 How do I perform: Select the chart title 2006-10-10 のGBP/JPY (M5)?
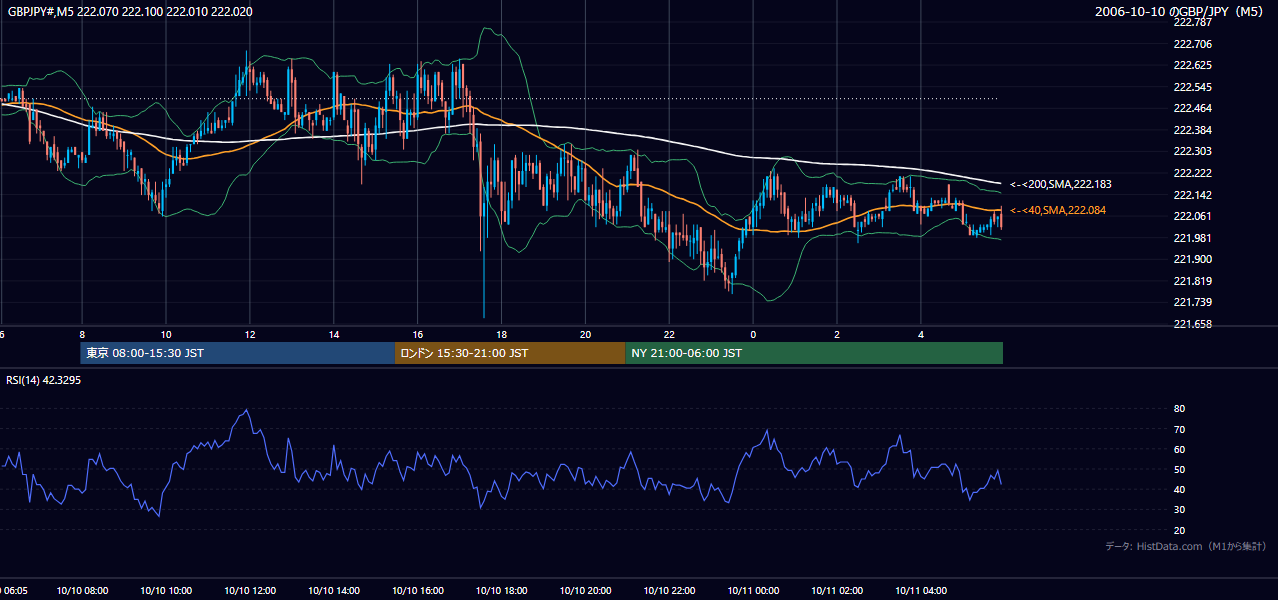click(1181, 12)
